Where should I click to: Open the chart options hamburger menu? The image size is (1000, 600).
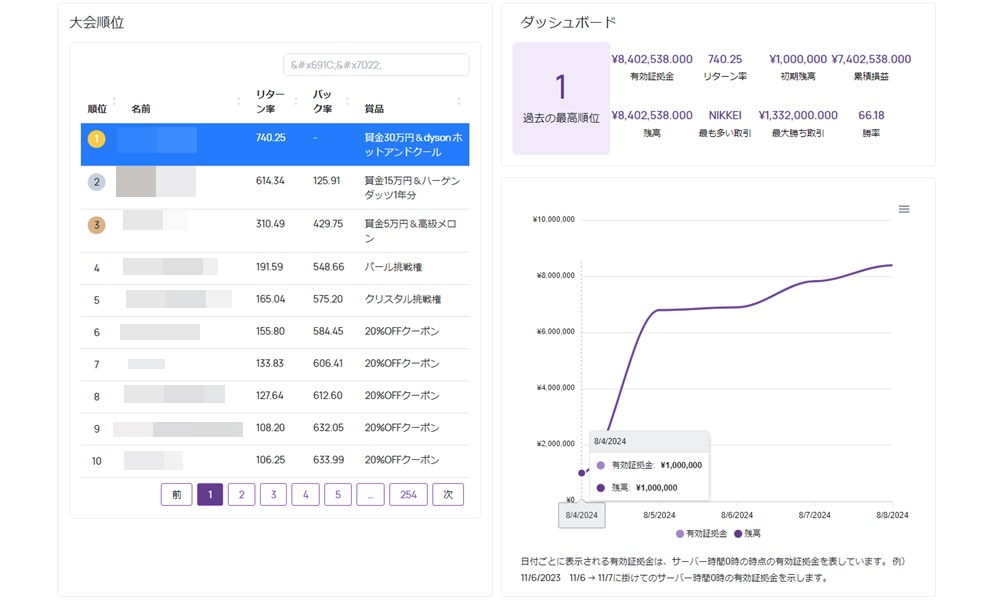click(x=904, y=208)
